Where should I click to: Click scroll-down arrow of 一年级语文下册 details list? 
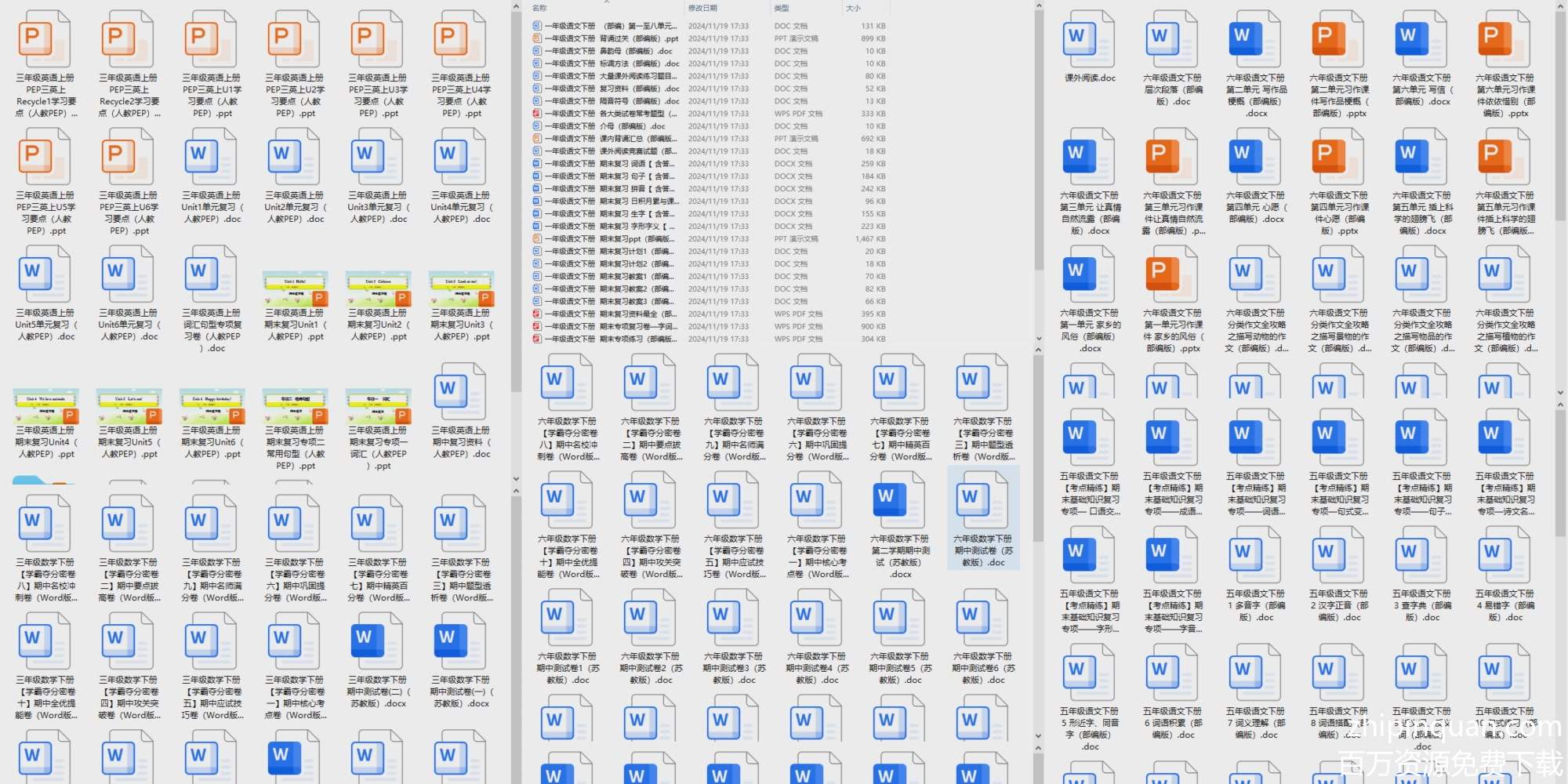tap(1039, 339)
